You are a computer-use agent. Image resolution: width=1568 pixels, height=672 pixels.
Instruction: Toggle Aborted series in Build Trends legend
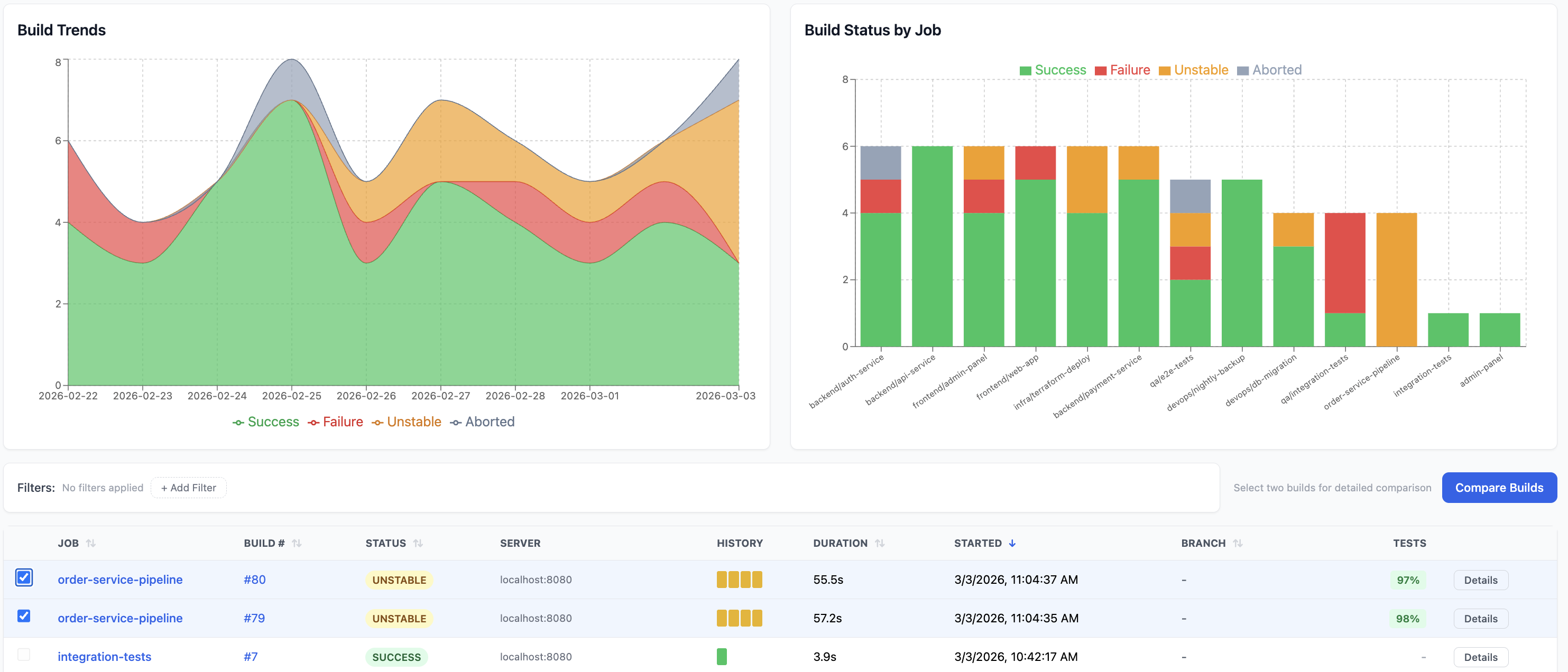[x=482, y=422]
